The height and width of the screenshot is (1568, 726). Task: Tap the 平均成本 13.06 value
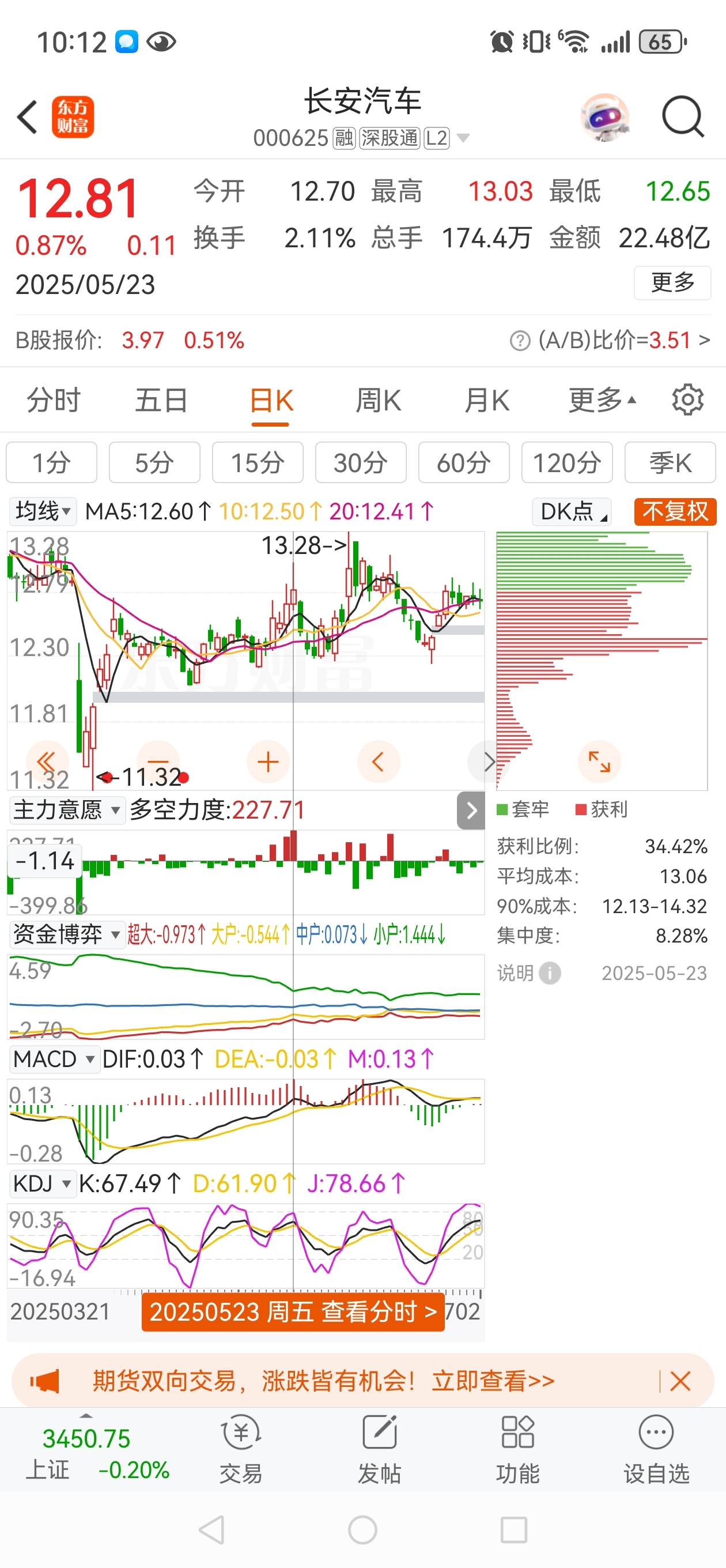pyautogui.click(x=683, y=876)
